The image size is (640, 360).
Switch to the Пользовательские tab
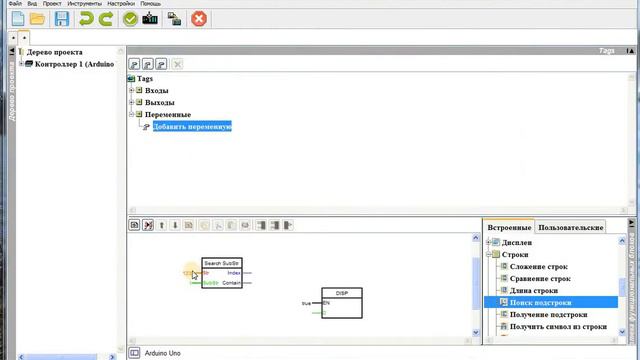tap(571, 227)
